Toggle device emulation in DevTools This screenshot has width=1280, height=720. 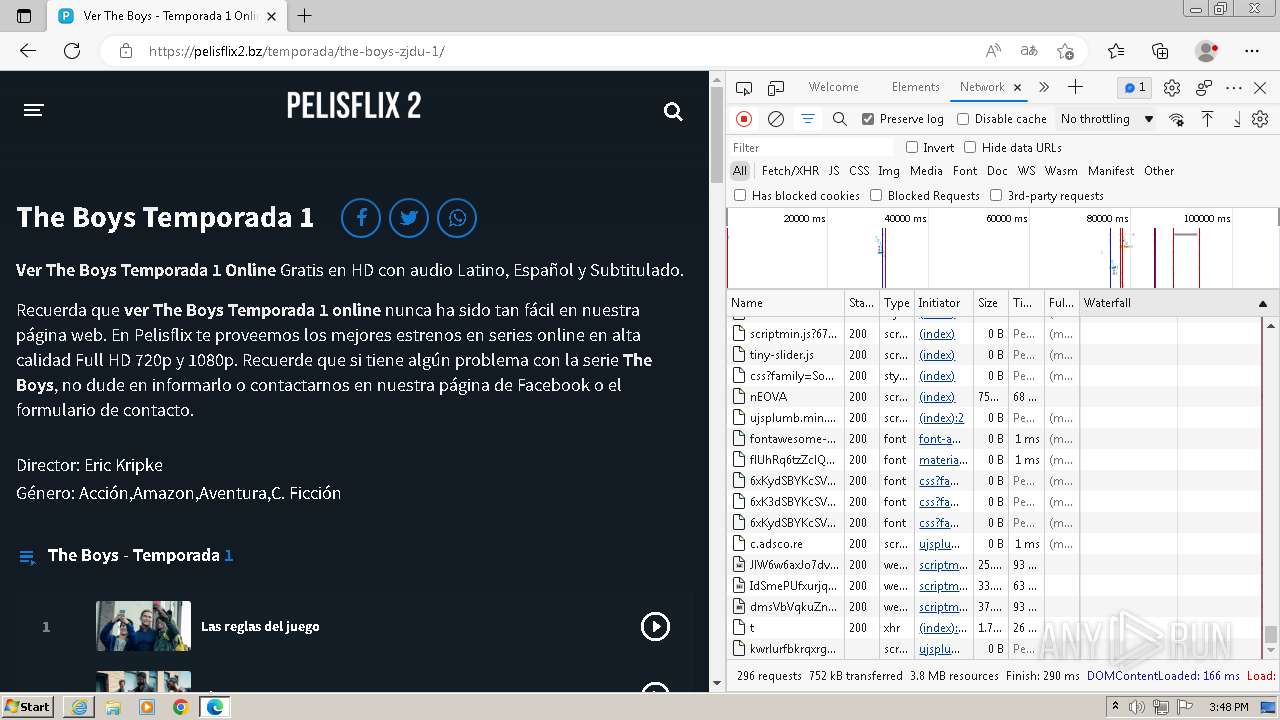click(x=776, y=88)
